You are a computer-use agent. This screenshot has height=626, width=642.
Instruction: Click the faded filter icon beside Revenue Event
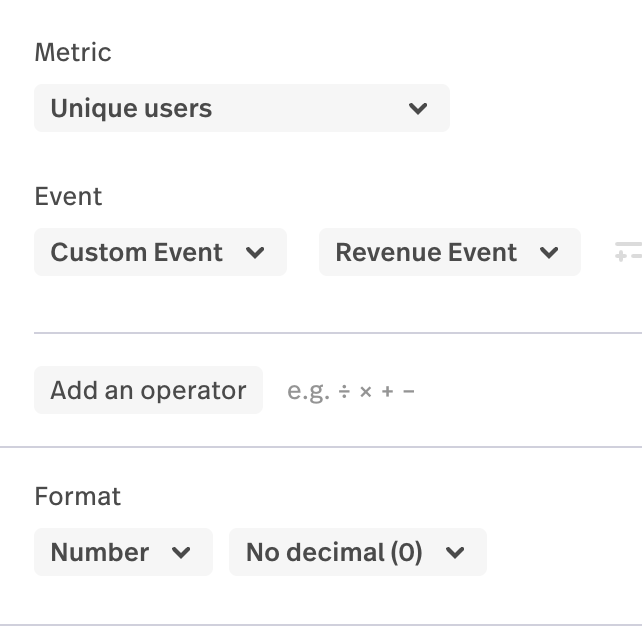click(x=627, y=252)
